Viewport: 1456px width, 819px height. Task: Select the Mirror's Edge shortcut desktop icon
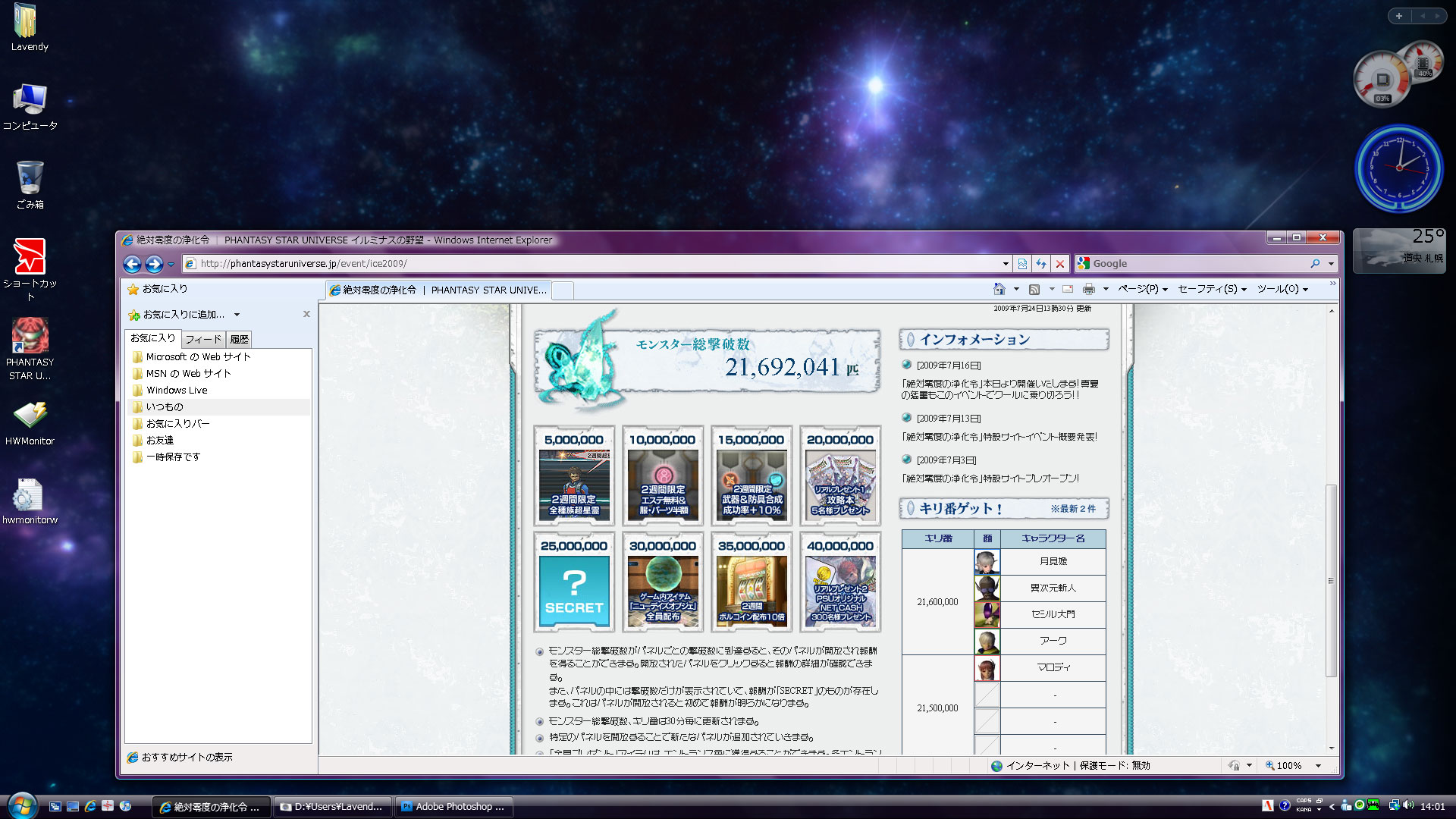30,270
